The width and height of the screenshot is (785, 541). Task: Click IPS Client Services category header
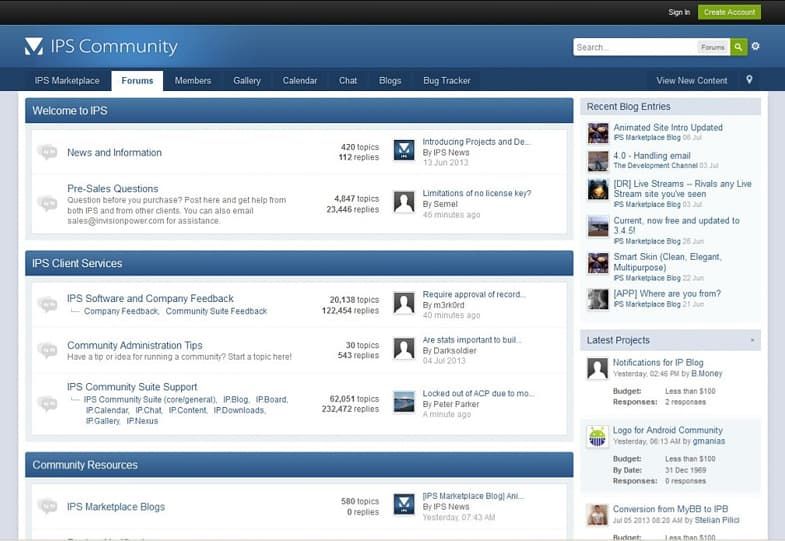coord(299,263)
